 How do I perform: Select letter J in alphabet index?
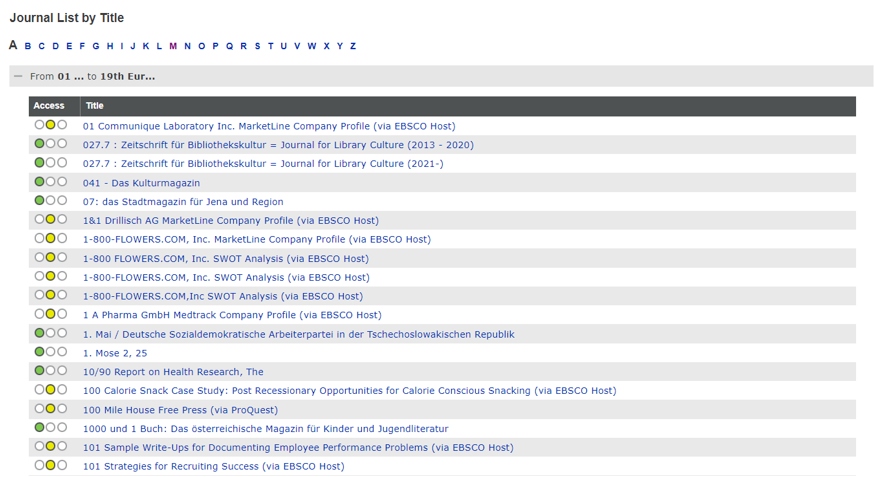(133, 46)
